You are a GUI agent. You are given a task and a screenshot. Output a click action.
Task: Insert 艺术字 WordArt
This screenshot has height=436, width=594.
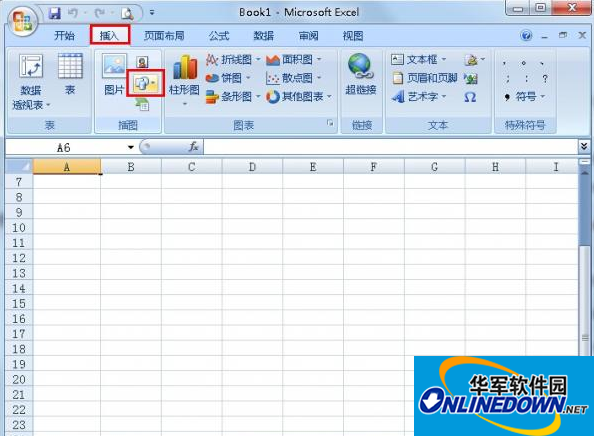[x=419, y=97]
